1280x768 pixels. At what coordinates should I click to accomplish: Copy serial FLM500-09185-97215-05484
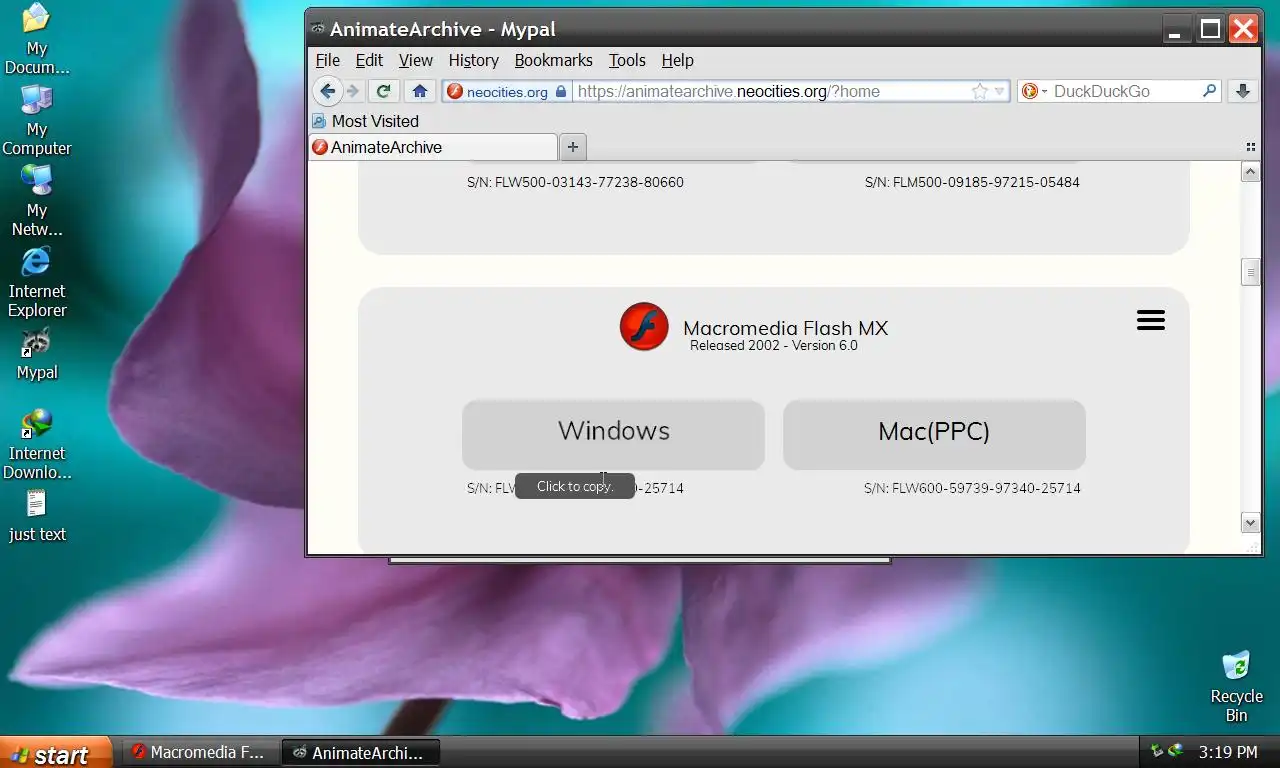[x=972, y=182]
